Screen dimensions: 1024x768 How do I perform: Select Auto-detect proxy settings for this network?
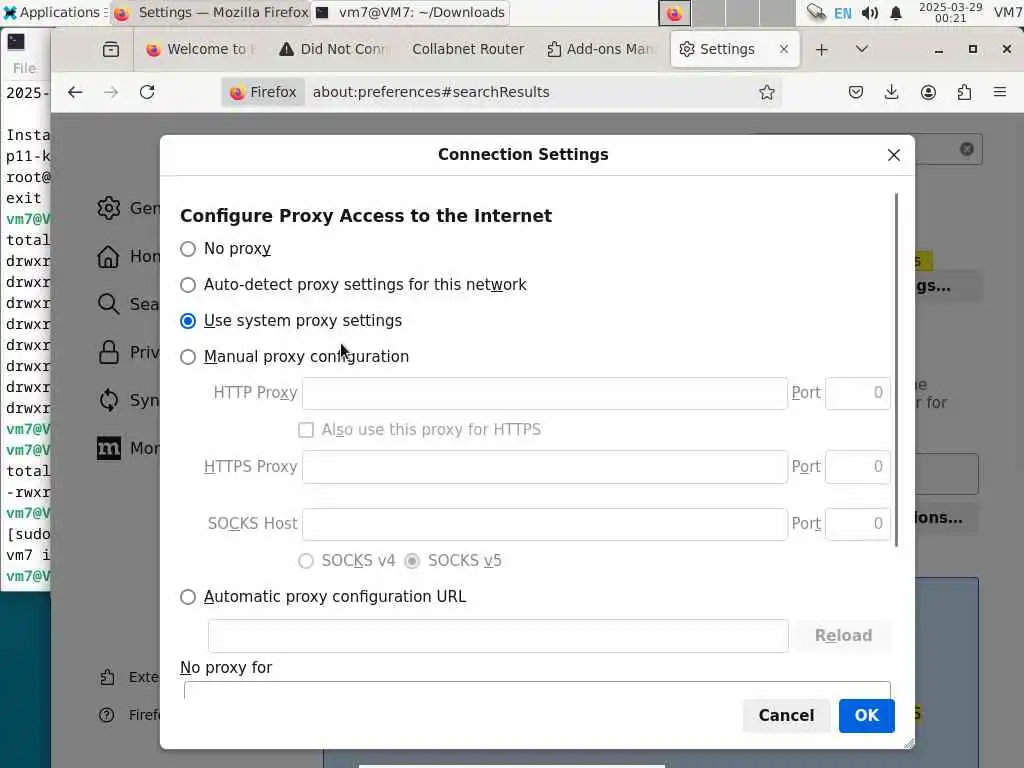(x=188, y=285)
